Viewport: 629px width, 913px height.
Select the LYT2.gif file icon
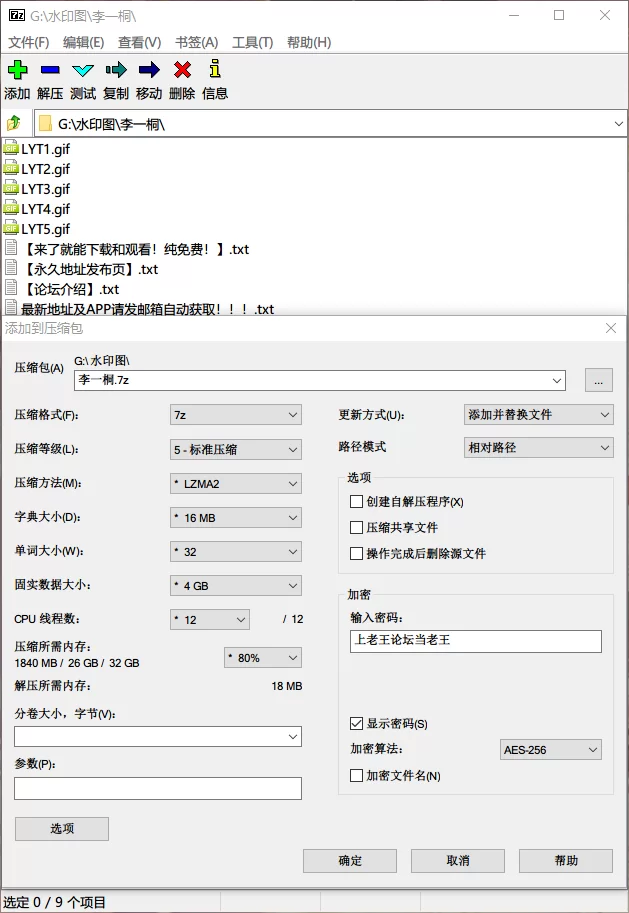point(11,168)
